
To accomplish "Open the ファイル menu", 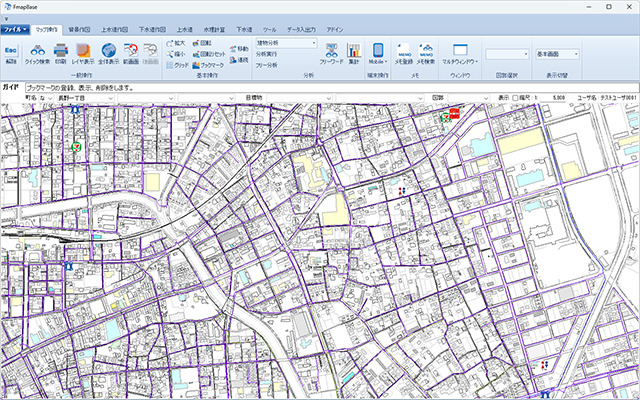I will click(x=13, y=30).
